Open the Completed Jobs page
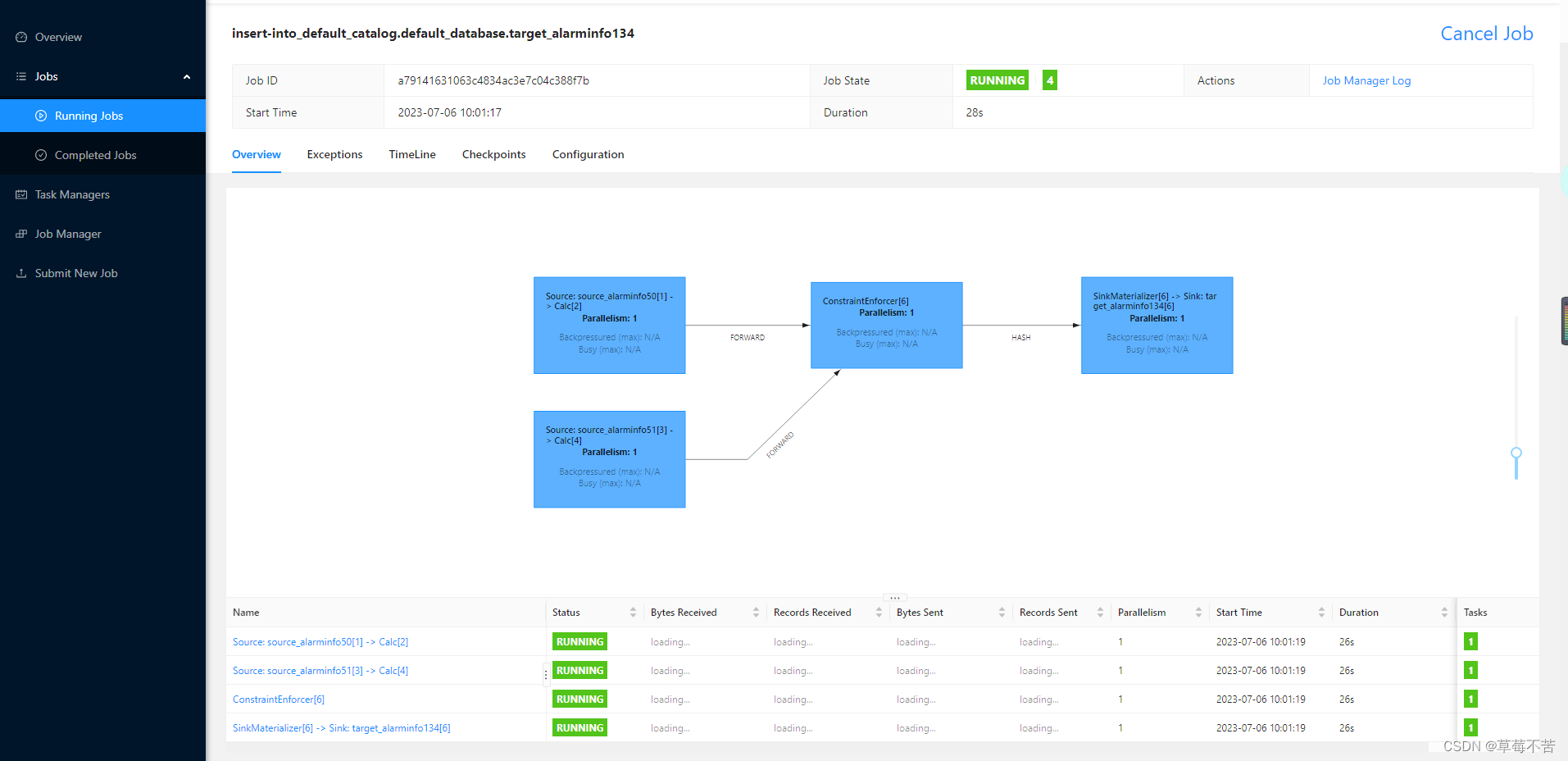This screenshot has height=761, width=1568. pyautogui.click(x=102, y=155)
